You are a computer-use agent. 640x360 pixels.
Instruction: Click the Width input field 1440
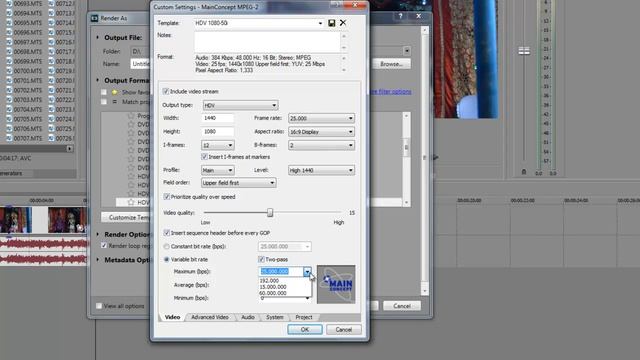tap(218, 118)
